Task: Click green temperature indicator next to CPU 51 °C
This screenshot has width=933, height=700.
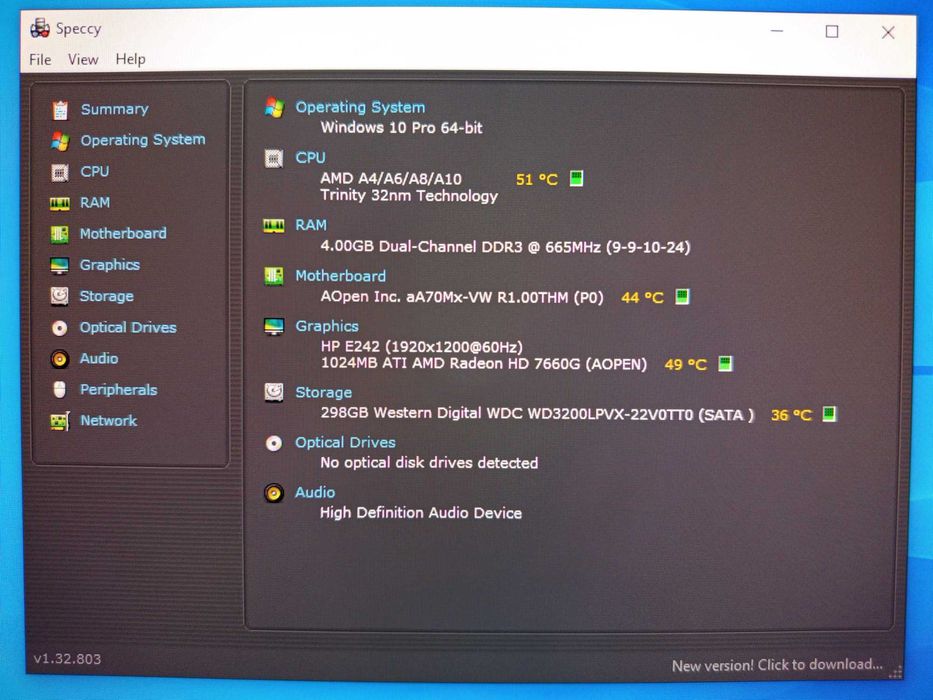Action: [x=576, y=179]
